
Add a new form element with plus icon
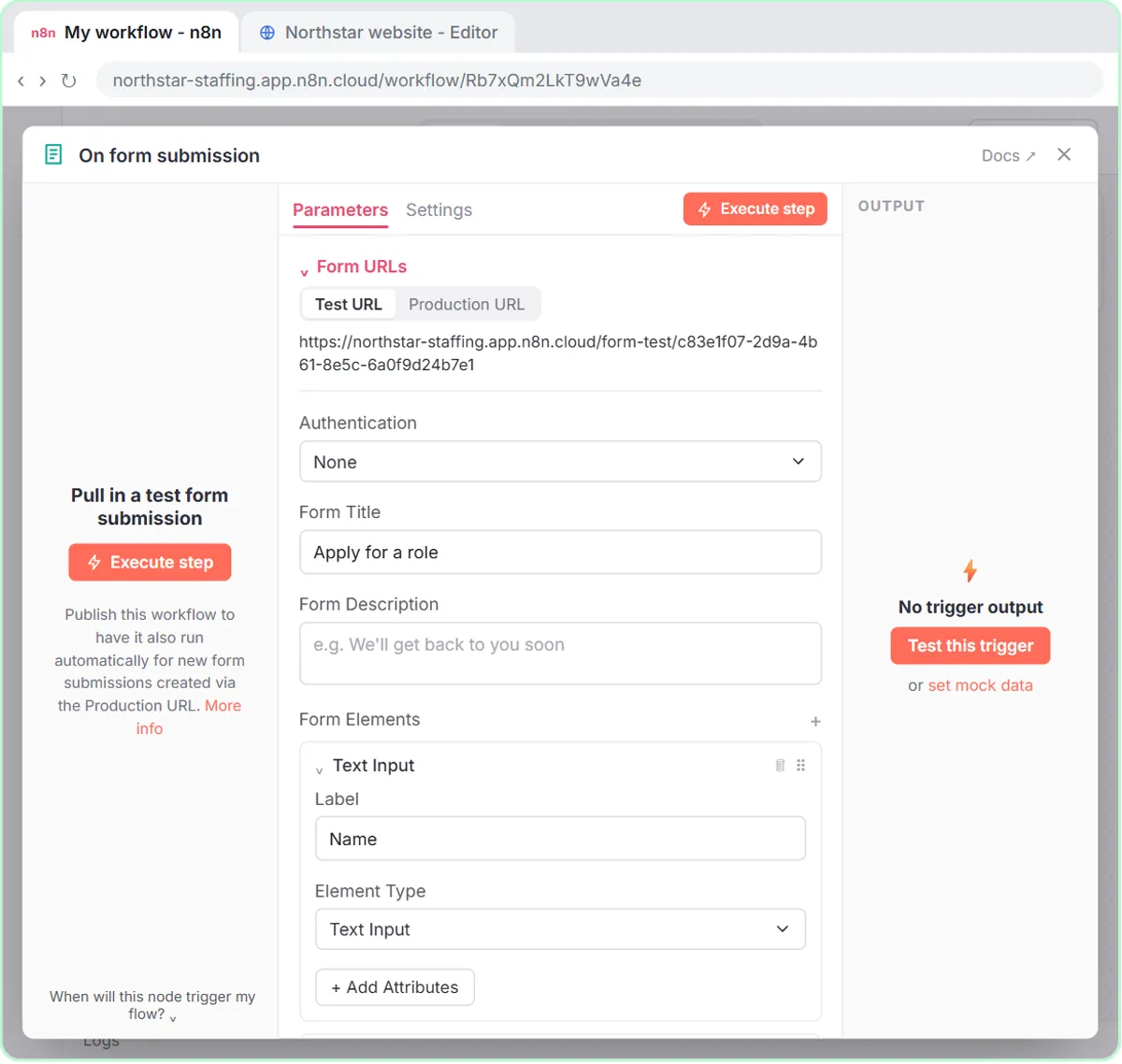(x=815, y=722)
